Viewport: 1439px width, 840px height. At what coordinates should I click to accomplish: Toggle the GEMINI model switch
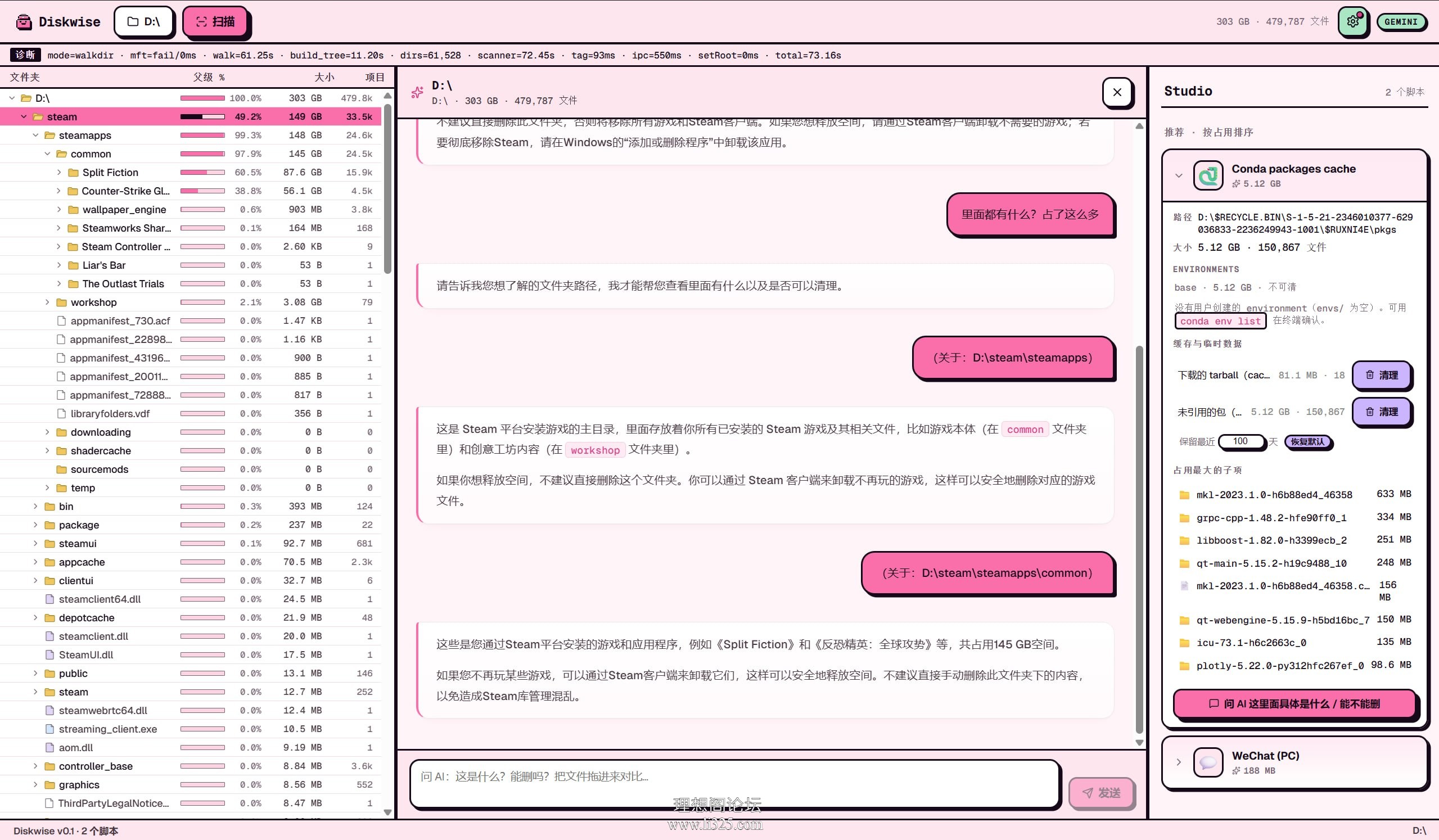pos(1401,22)
